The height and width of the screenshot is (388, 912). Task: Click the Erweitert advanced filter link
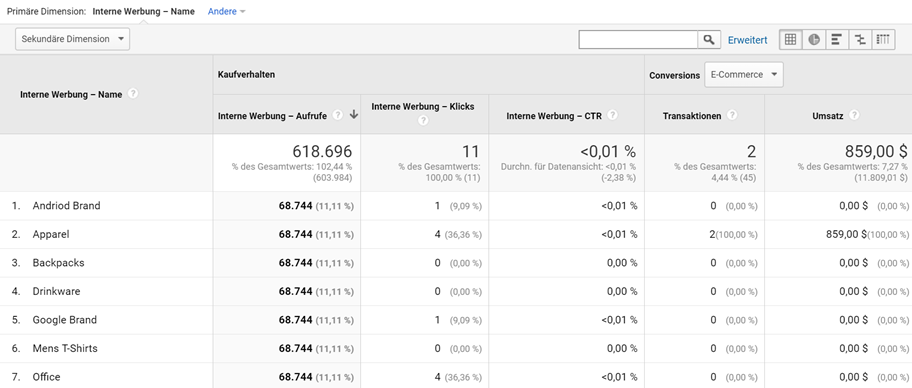click(x=747, y=40)
